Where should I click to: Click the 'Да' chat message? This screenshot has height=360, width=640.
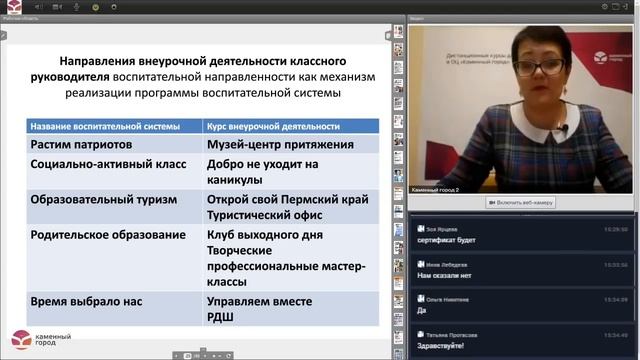click(x=422, y=310)
